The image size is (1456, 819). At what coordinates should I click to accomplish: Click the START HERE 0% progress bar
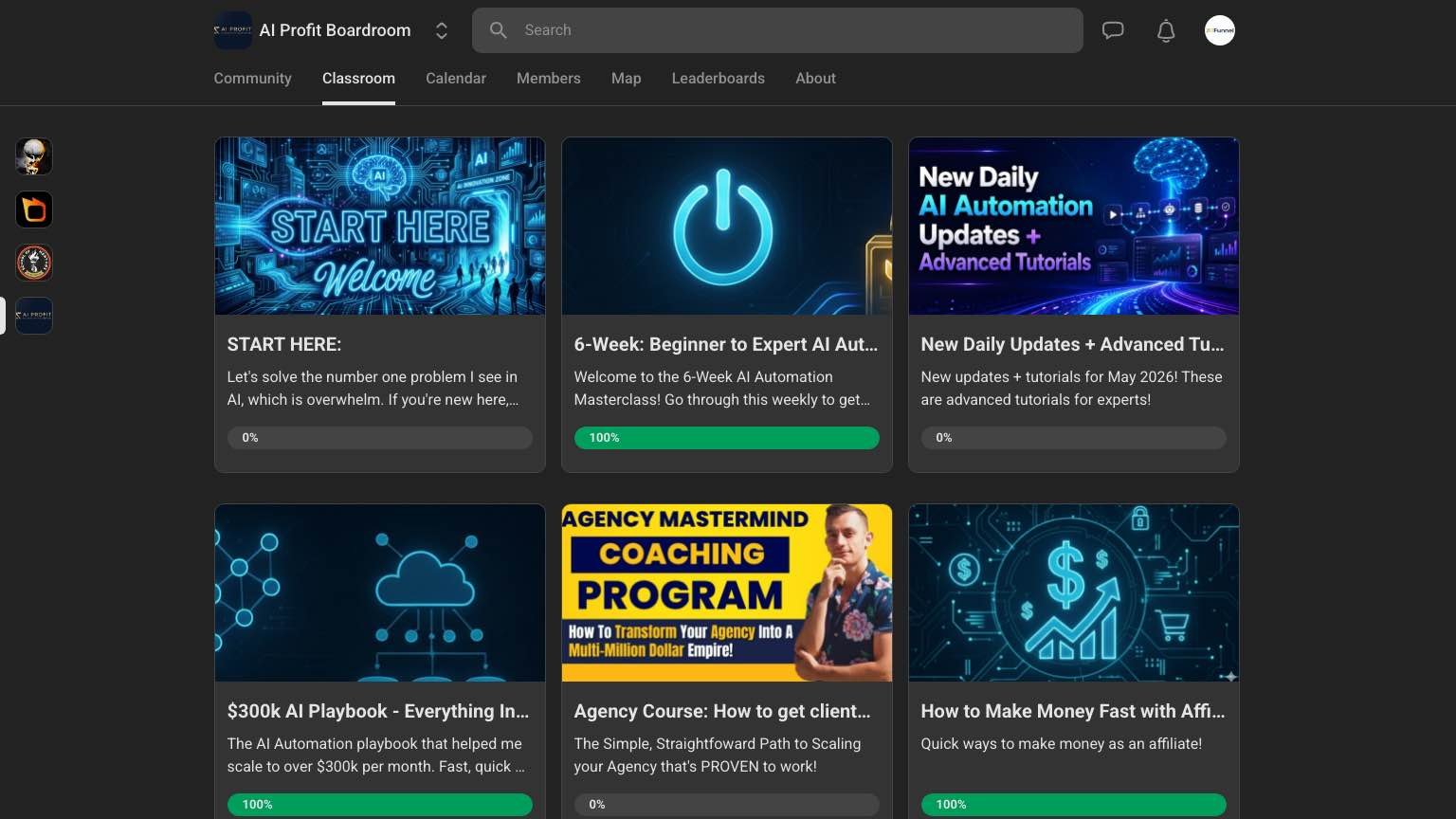click(x=380, y=438)
